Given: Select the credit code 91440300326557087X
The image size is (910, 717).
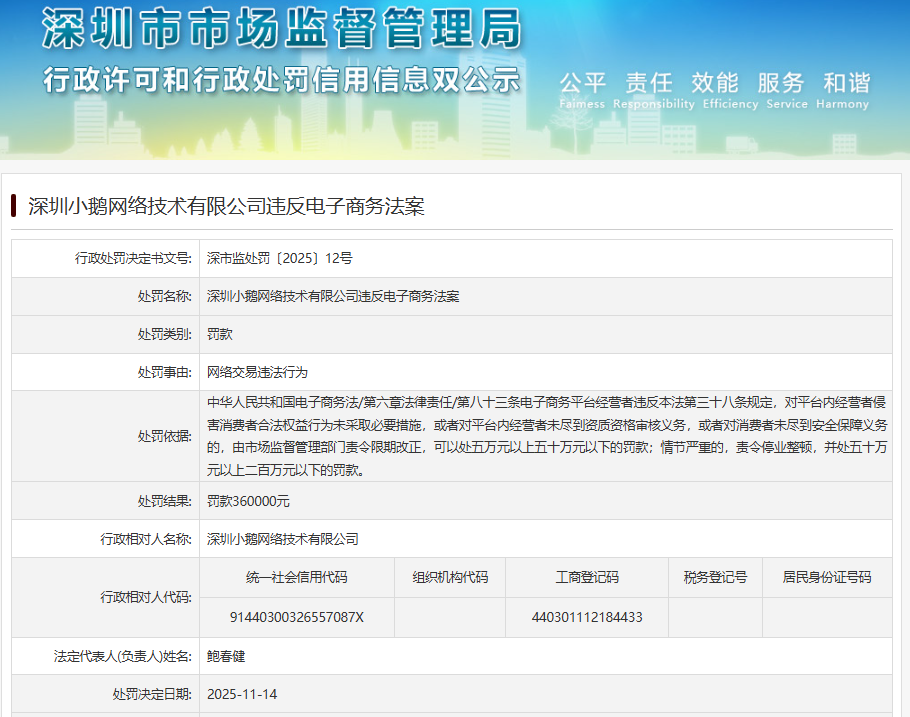Looking at the screenshot, I should (x=299, y=618).
